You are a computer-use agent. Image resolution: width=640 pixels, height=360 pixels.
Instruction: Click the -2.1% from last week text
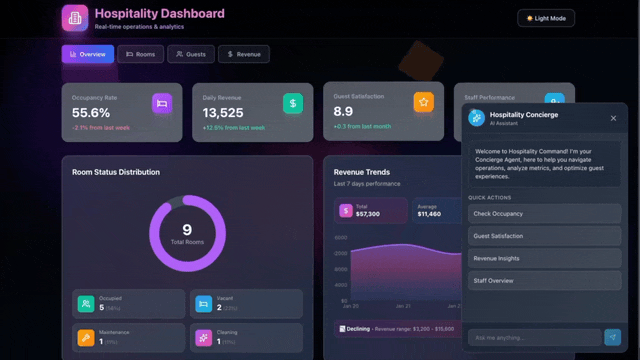click(x=101, y=128)
